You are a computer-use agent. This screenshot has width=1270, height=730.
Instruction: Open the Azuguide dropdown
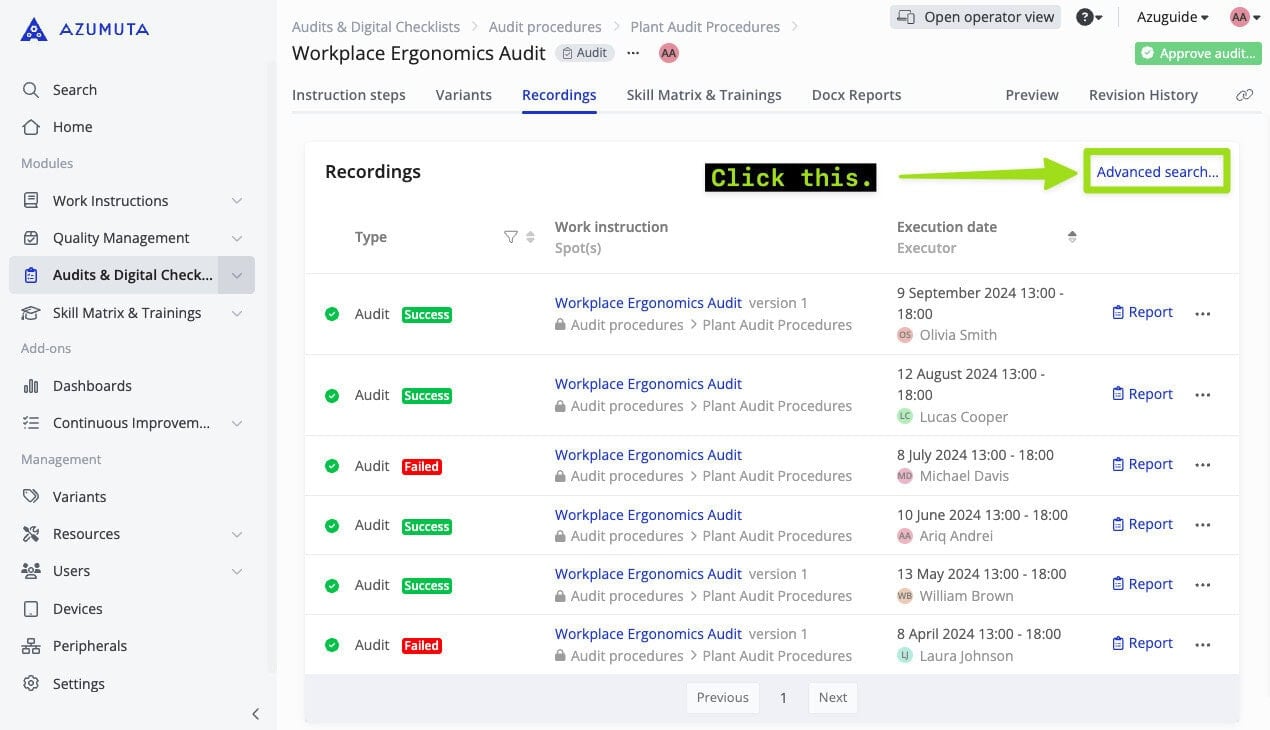1170,16
